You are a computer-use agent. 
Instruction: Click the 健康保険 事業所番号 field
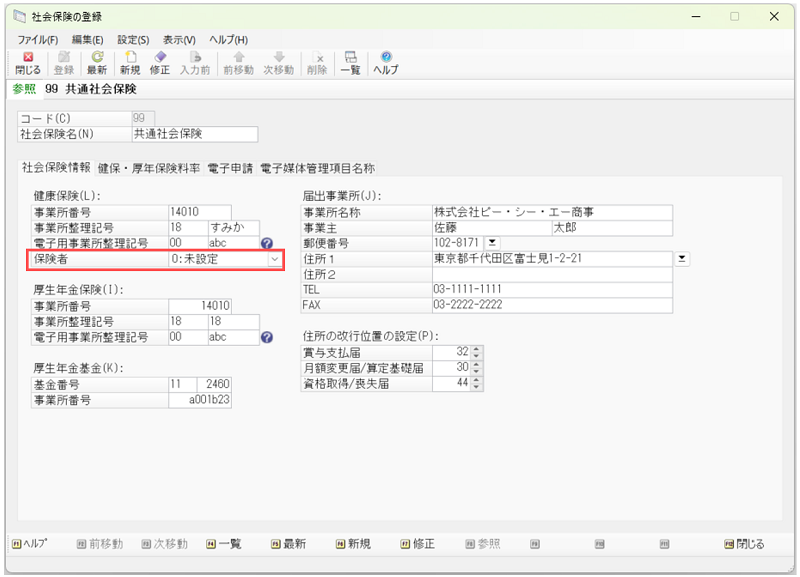(199, 212)
